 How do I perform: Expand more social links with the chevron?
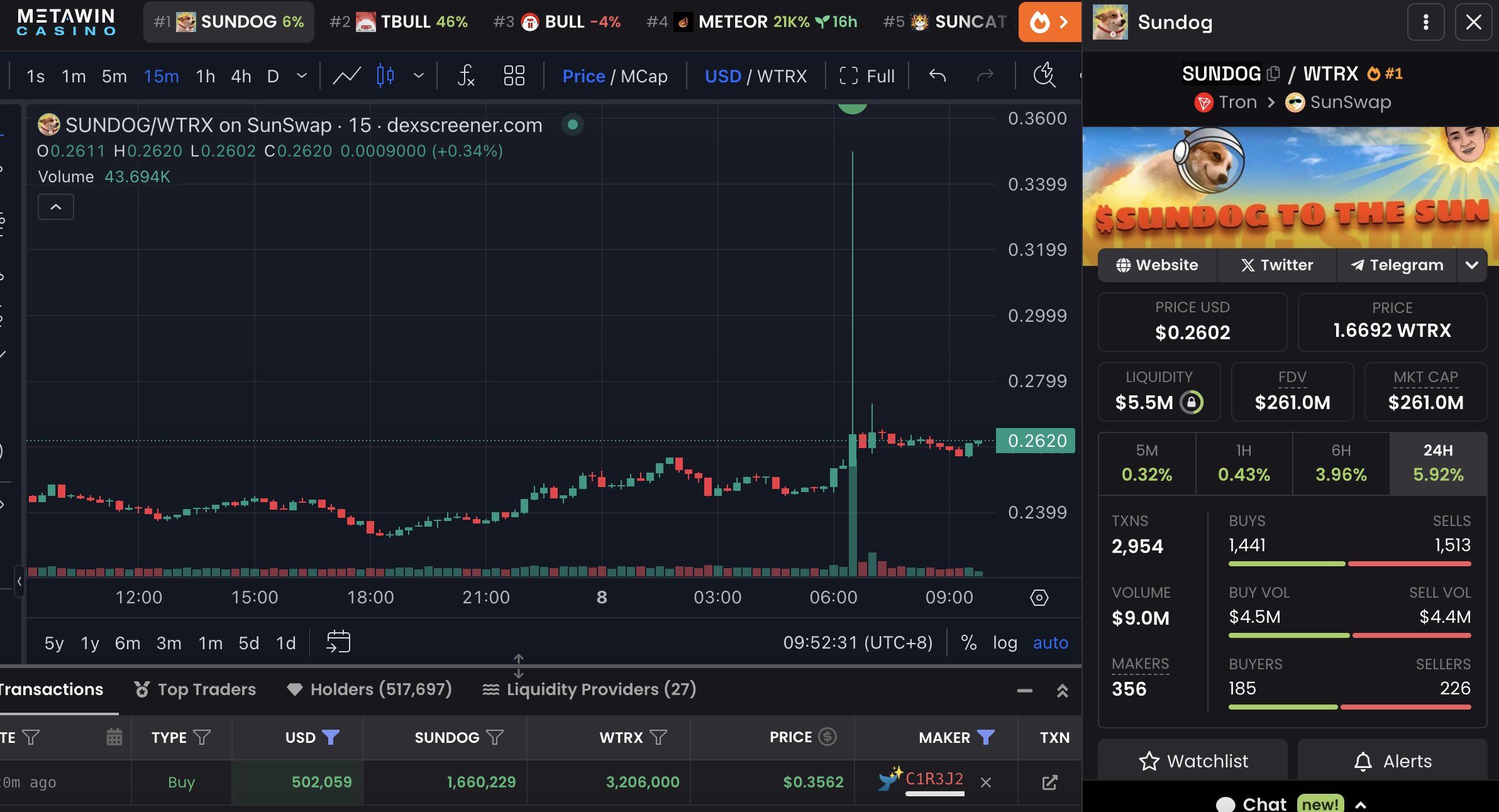[1472, 265]
